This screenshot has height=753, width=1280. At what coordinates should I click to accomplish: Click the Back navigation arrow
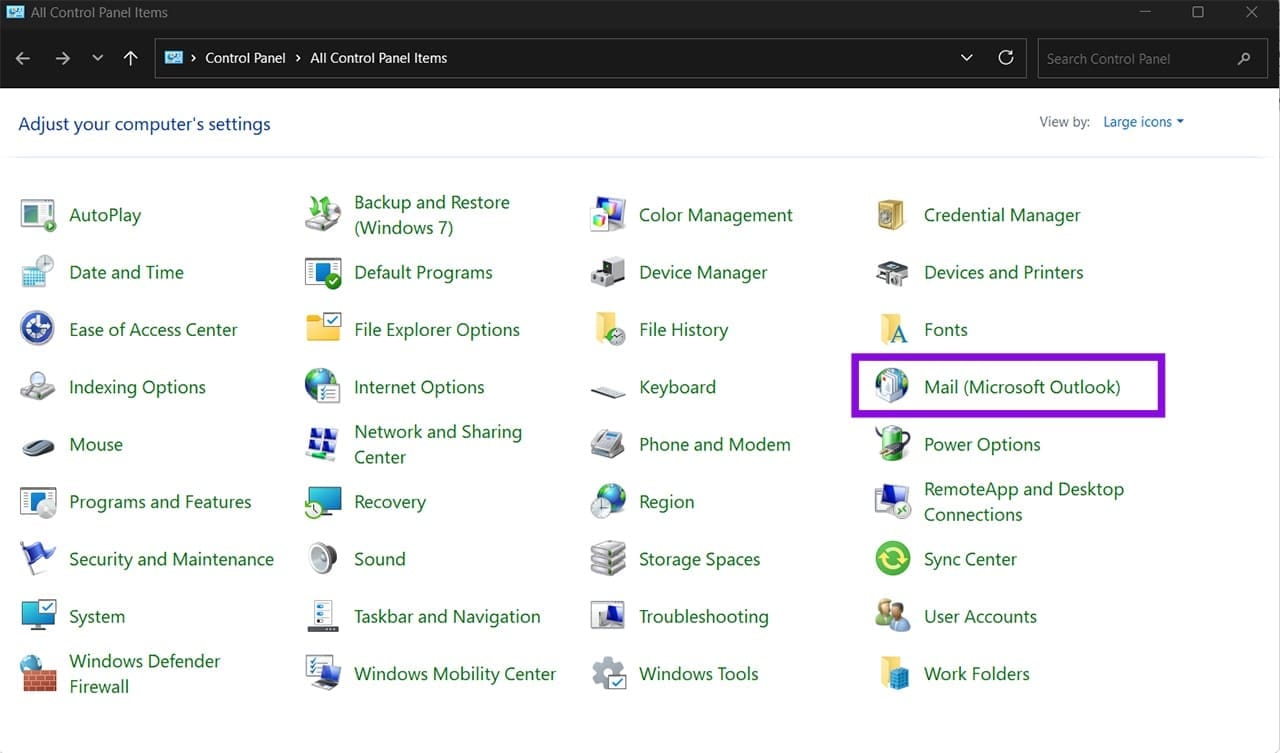coord(23,58)
